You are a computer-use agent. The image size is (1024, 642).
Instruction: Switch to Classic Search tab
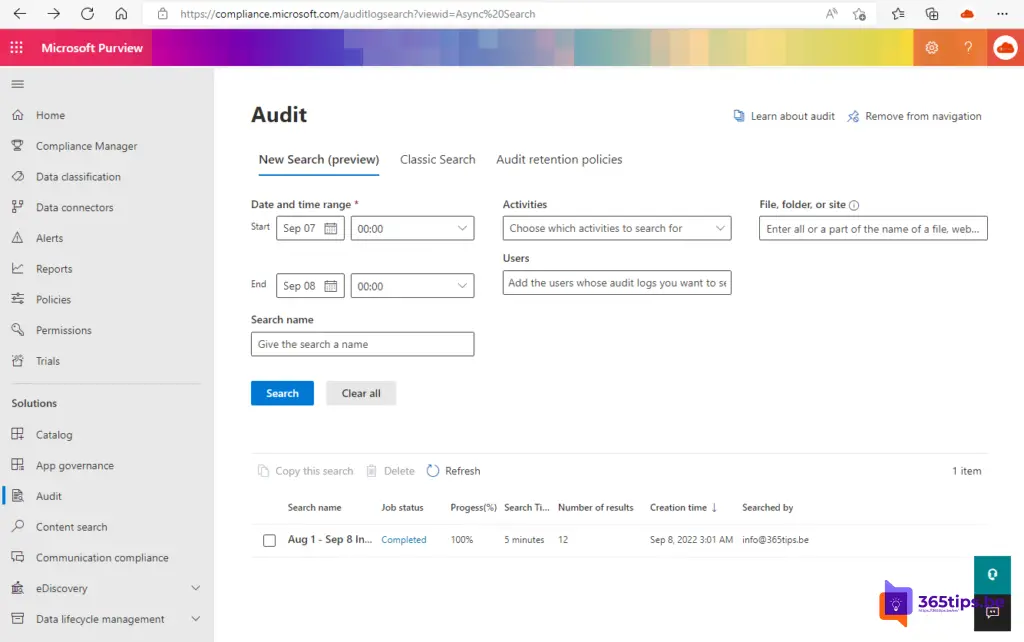(438, 159)
